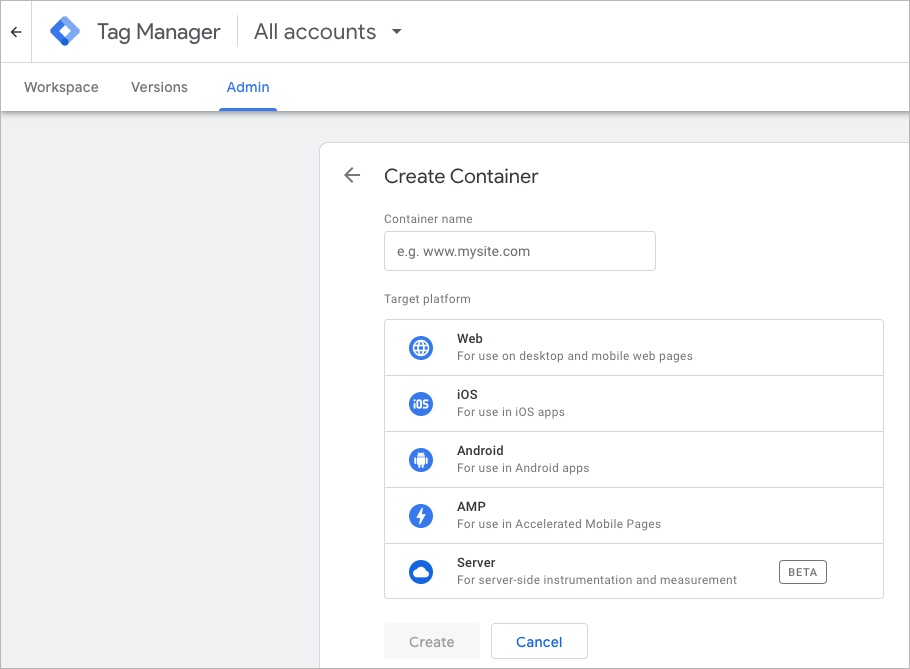Click the Tag Manager title text
Screen dimensions: 910x669
coord(158,32)
